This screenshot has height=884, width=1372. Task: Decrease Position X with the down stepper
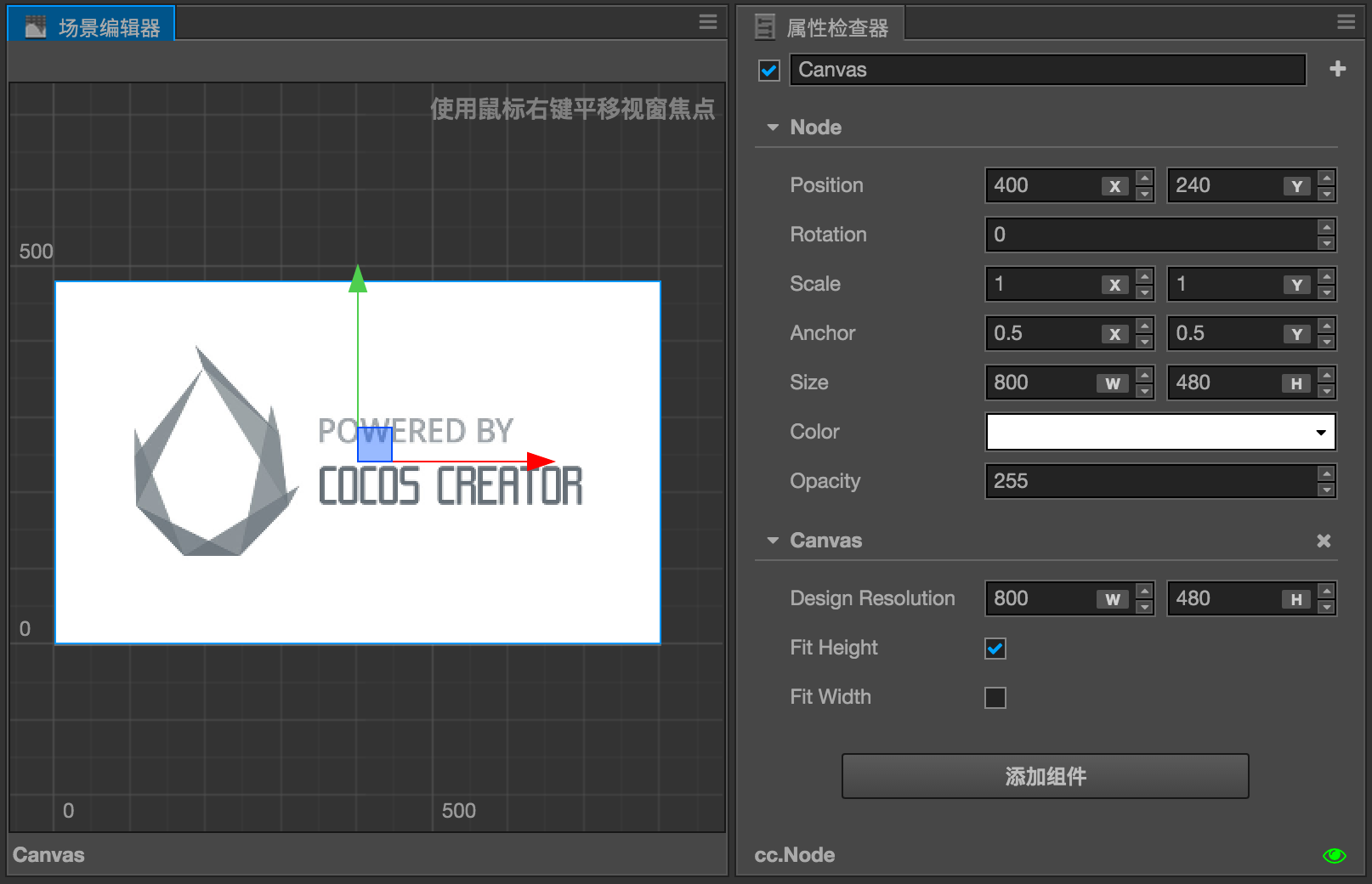coord(1145,194)
